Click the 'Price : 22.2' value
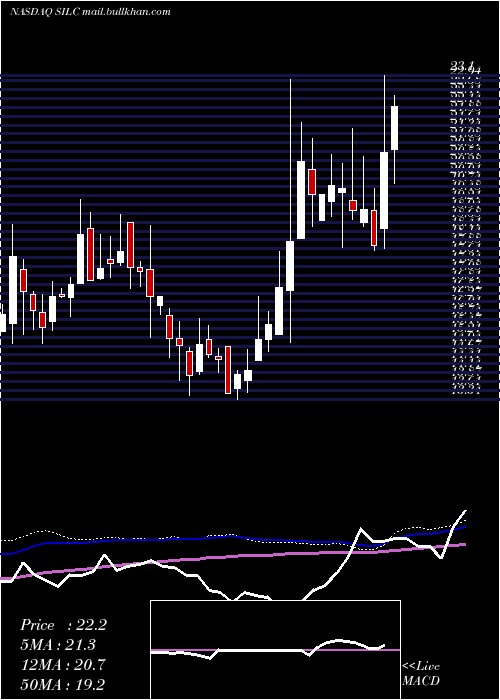Image resolution: width=500 pixels, height=700 pixels. [x=63, y=625]
